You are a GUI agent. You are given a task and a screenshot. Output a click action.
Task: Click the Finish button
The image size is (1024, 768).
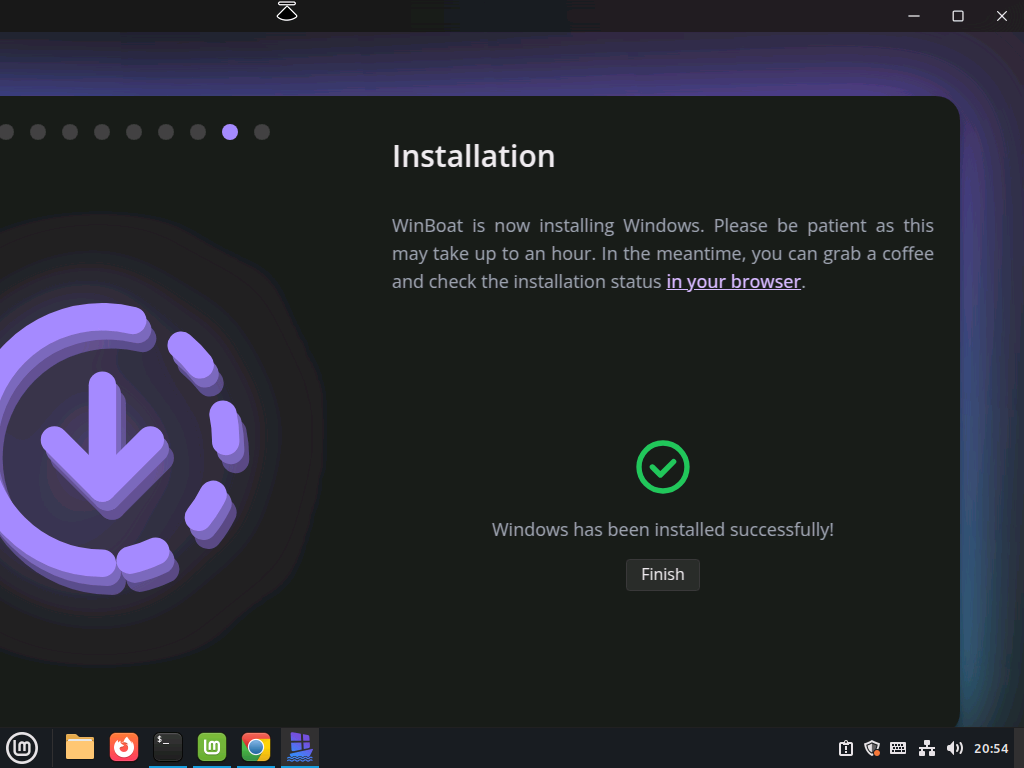pos(662,574)
